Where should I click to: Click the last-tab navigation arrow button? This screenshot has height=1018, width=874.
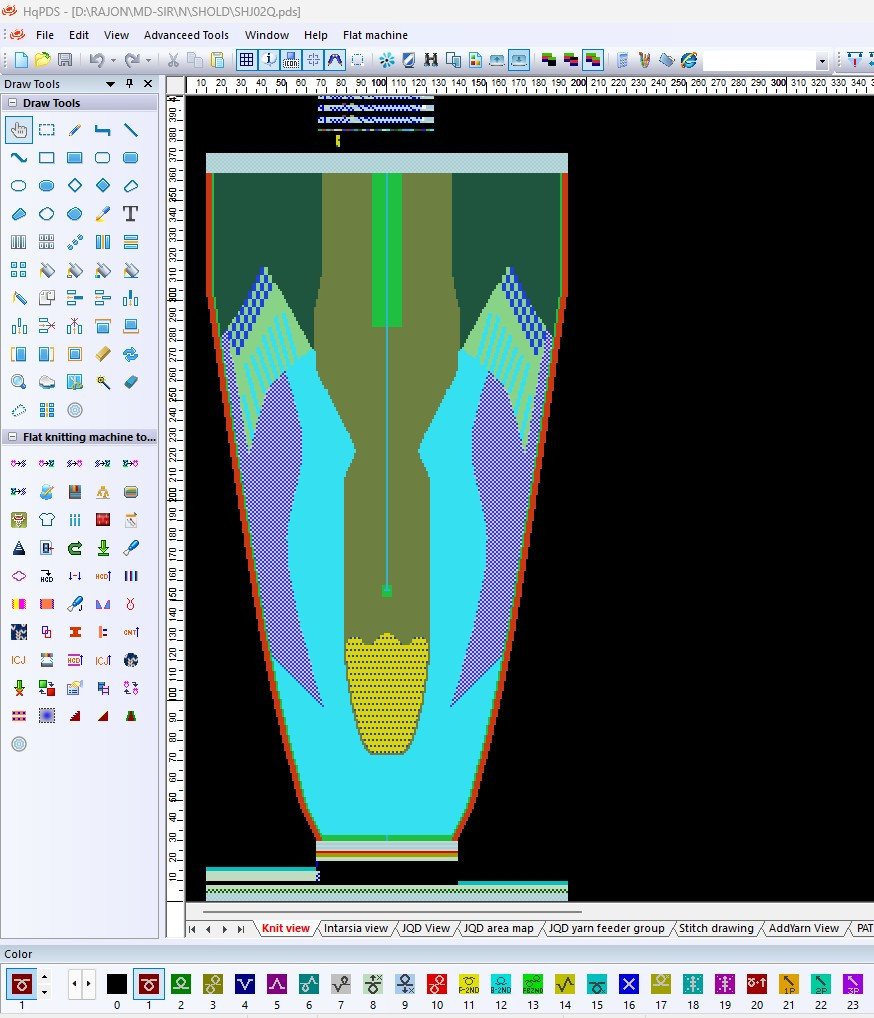tap(241, 929)
